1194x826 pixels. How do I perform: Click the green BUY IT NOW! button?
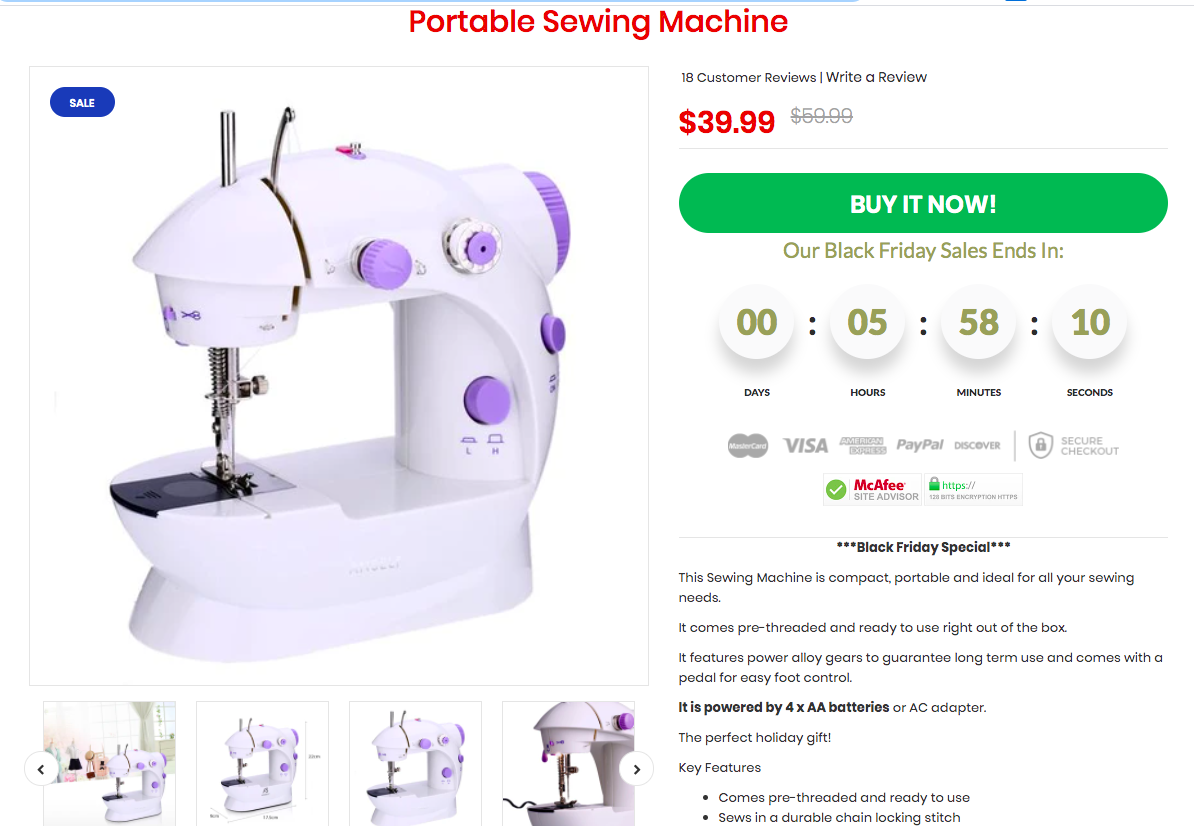pyautogui.click(x=923, y=203)
